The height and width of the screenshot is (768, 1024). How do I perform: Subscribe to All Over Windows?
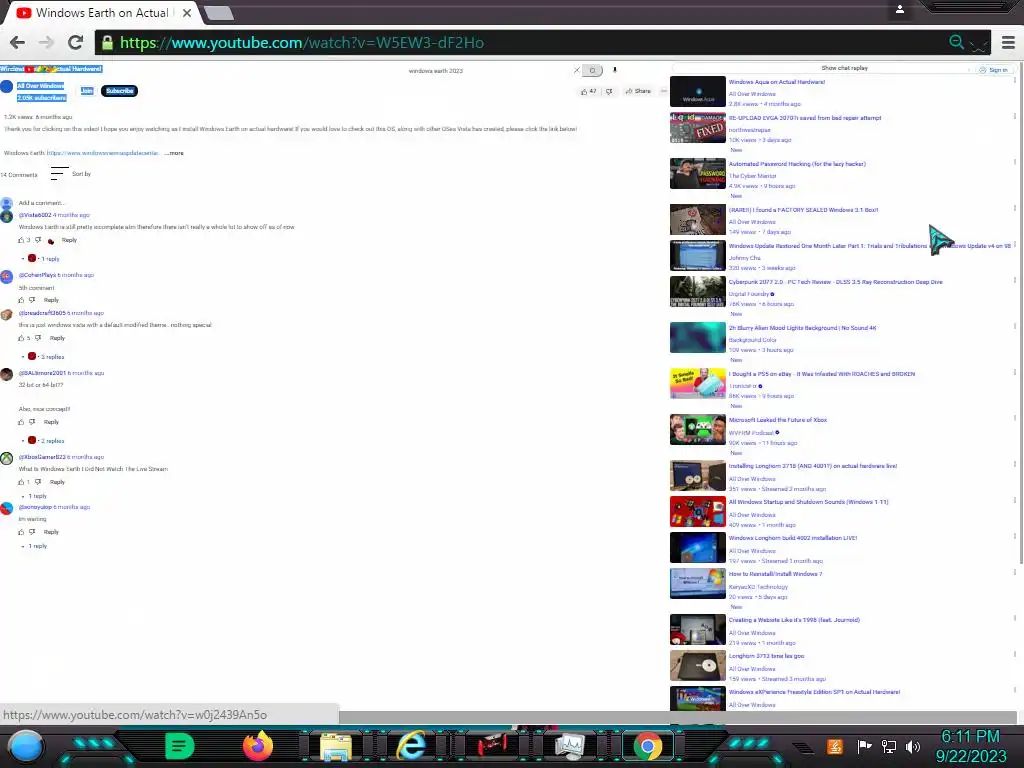pos(120,91)
